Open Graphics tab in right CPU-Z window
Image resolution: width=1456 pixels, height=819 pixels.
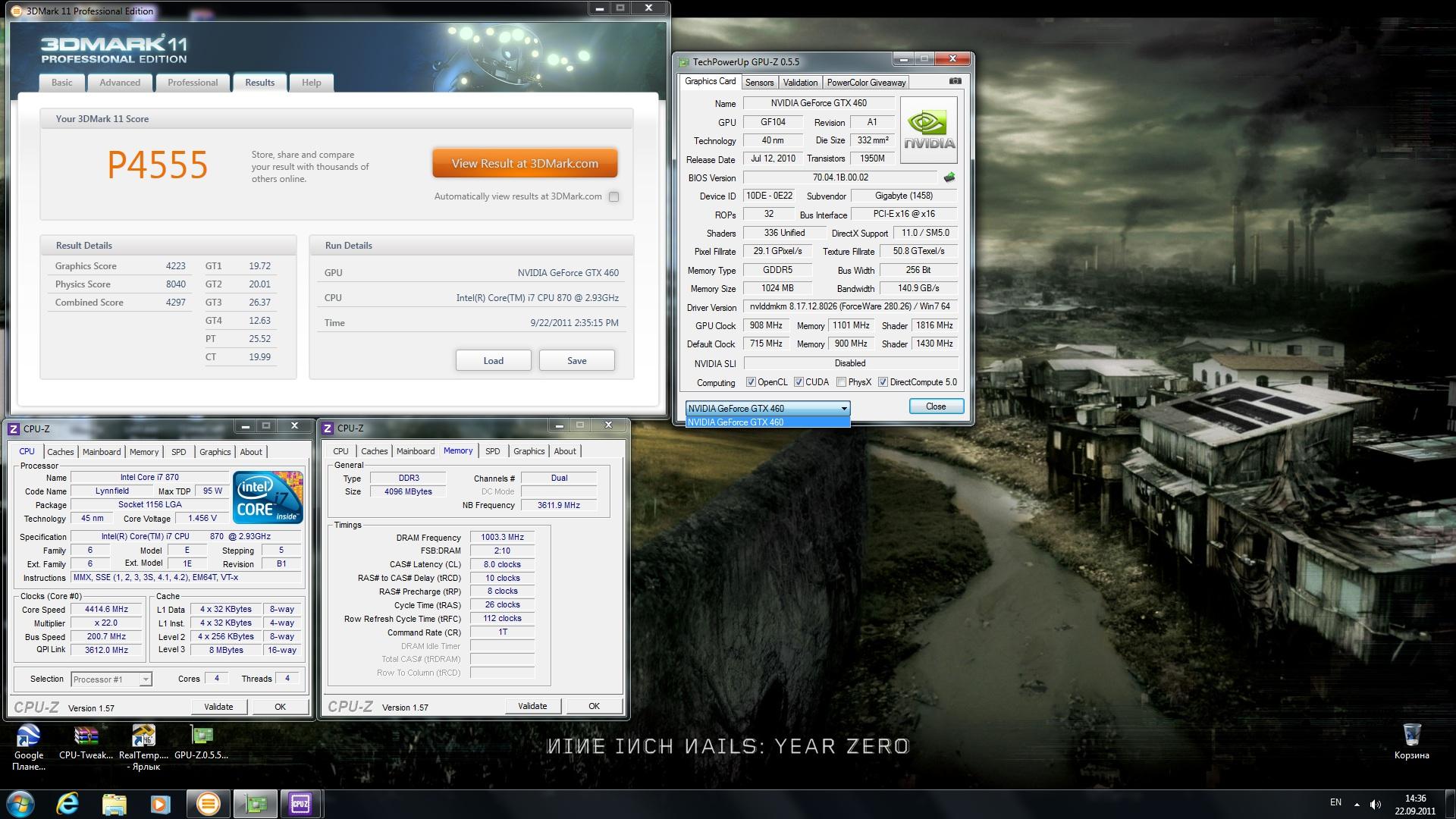(529, 451)
